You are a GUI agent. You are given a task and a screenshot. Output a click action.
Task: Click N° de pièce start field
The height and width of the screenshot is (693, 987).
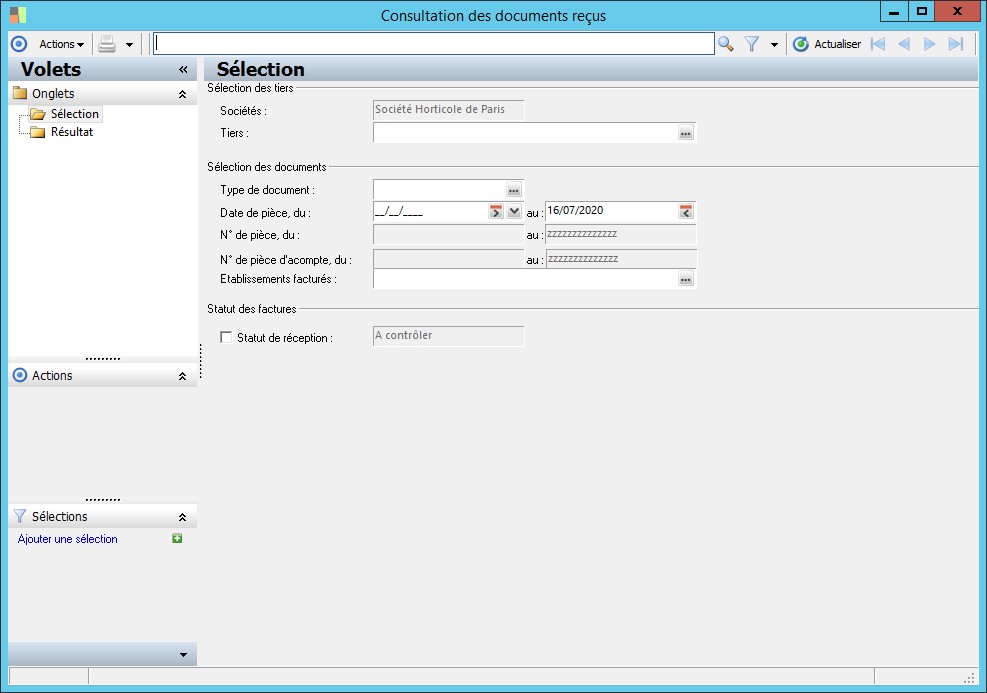(x=448, y=235)
